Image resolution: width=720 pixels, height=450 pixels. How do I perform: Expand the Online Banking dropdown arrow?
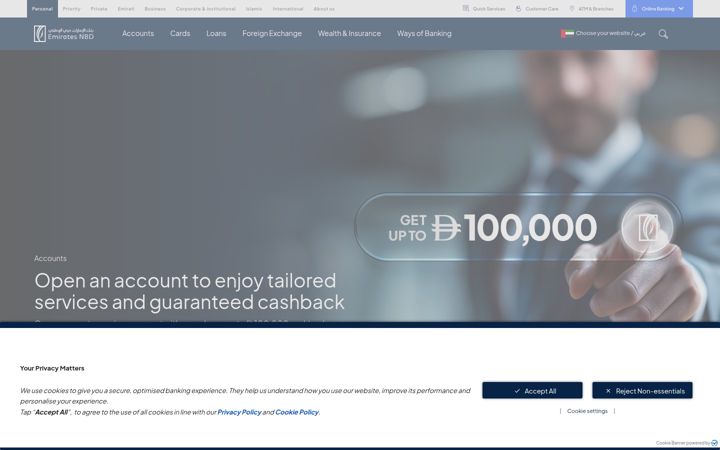[681, 8]
